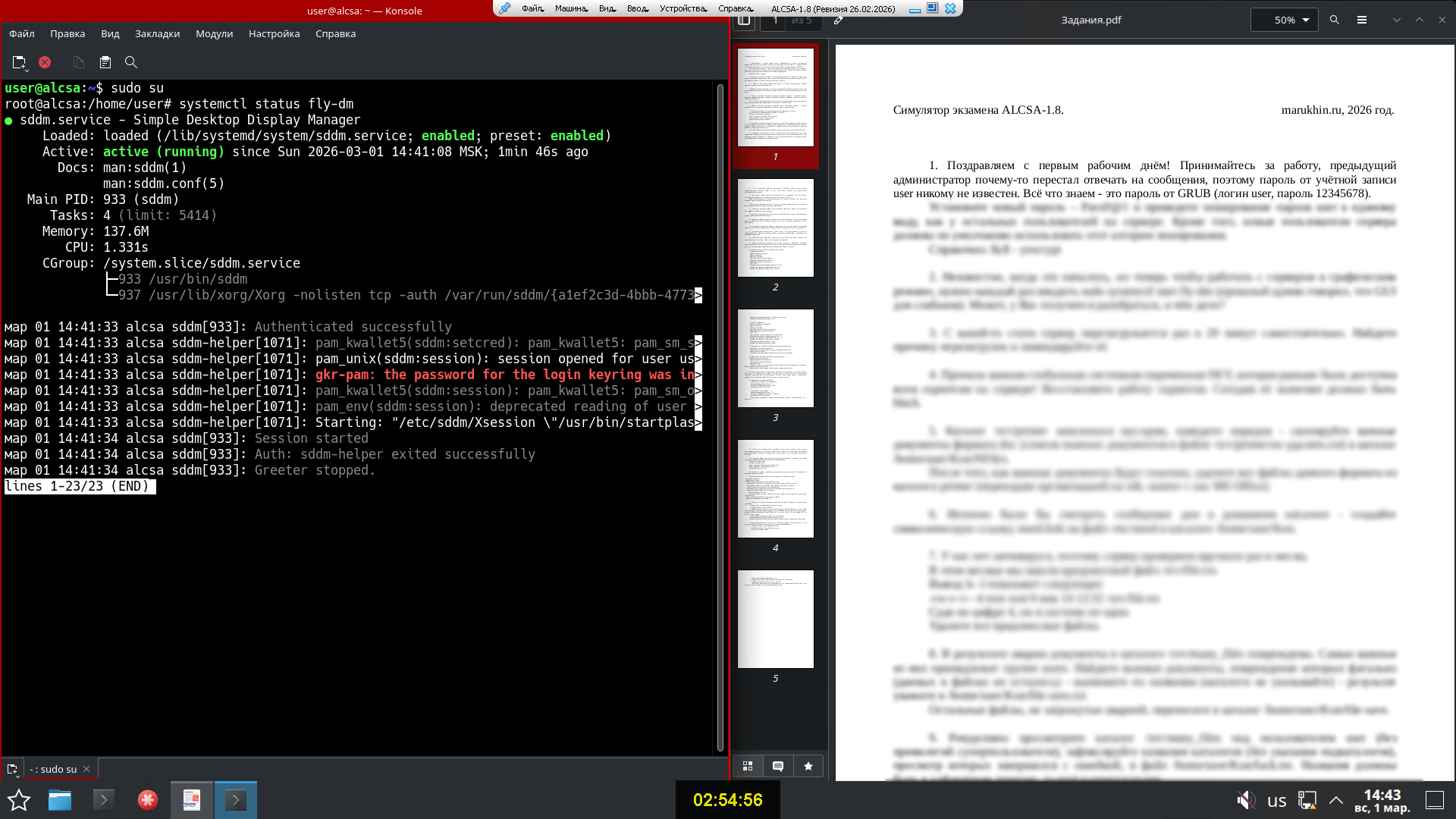Screen dimensions: 1456x819
Task: Open the VirtualBox Машина dropdown menu
Action: click(x=571, y=8)
